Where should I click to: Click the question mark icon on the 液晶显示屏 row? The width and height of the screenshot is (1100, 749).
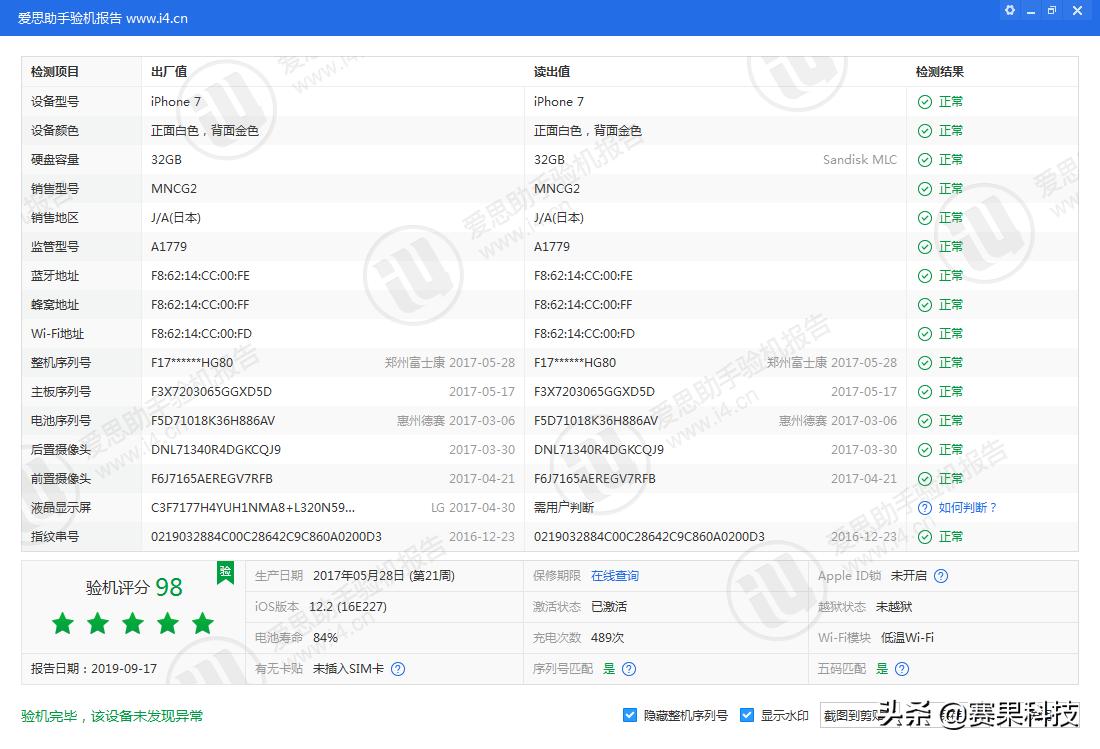923,507
